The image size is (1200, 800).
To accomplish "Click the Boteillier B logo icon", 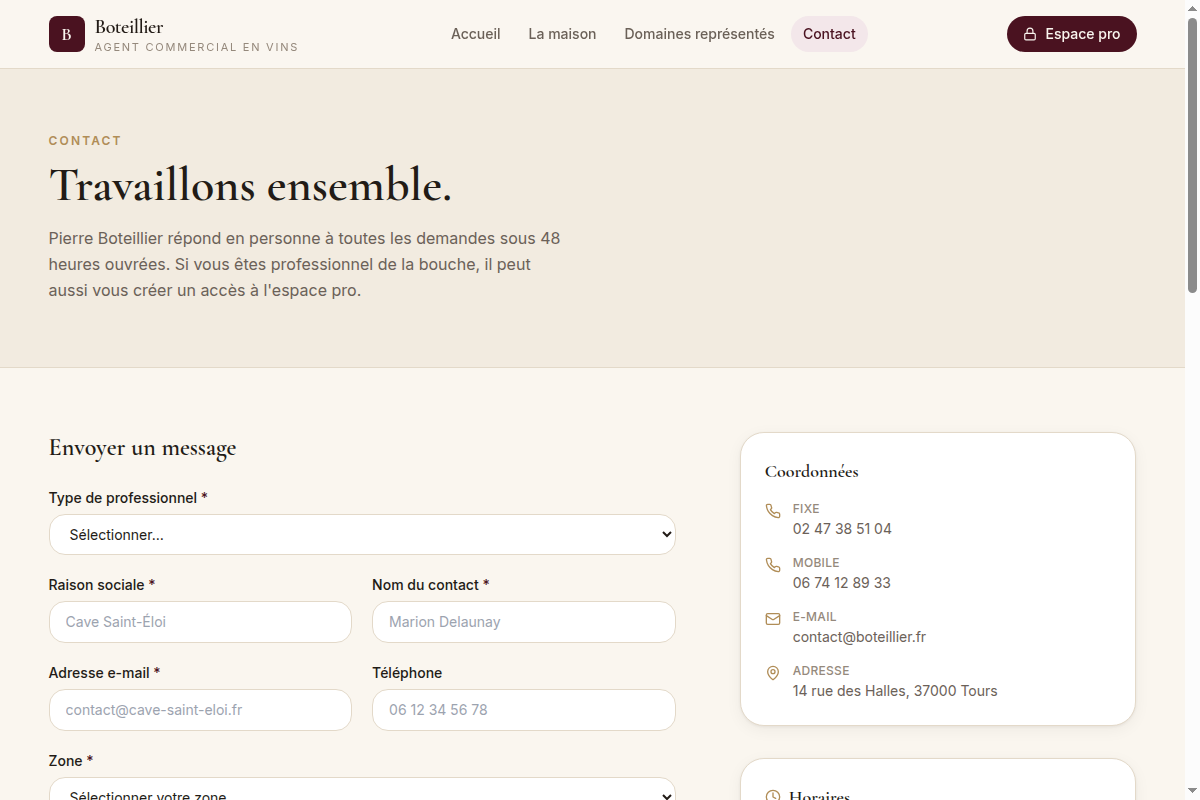I will pos(67,34).
